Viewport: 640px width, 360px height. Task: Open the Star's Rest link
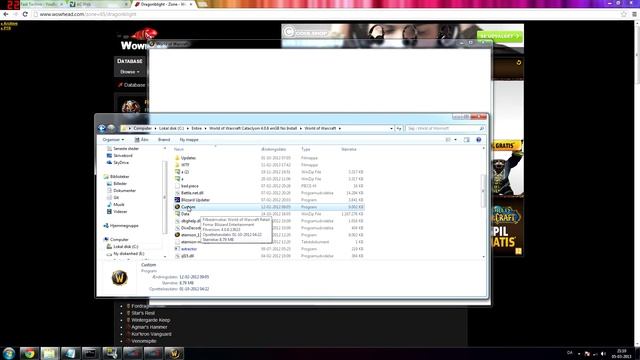coord(143,313)
